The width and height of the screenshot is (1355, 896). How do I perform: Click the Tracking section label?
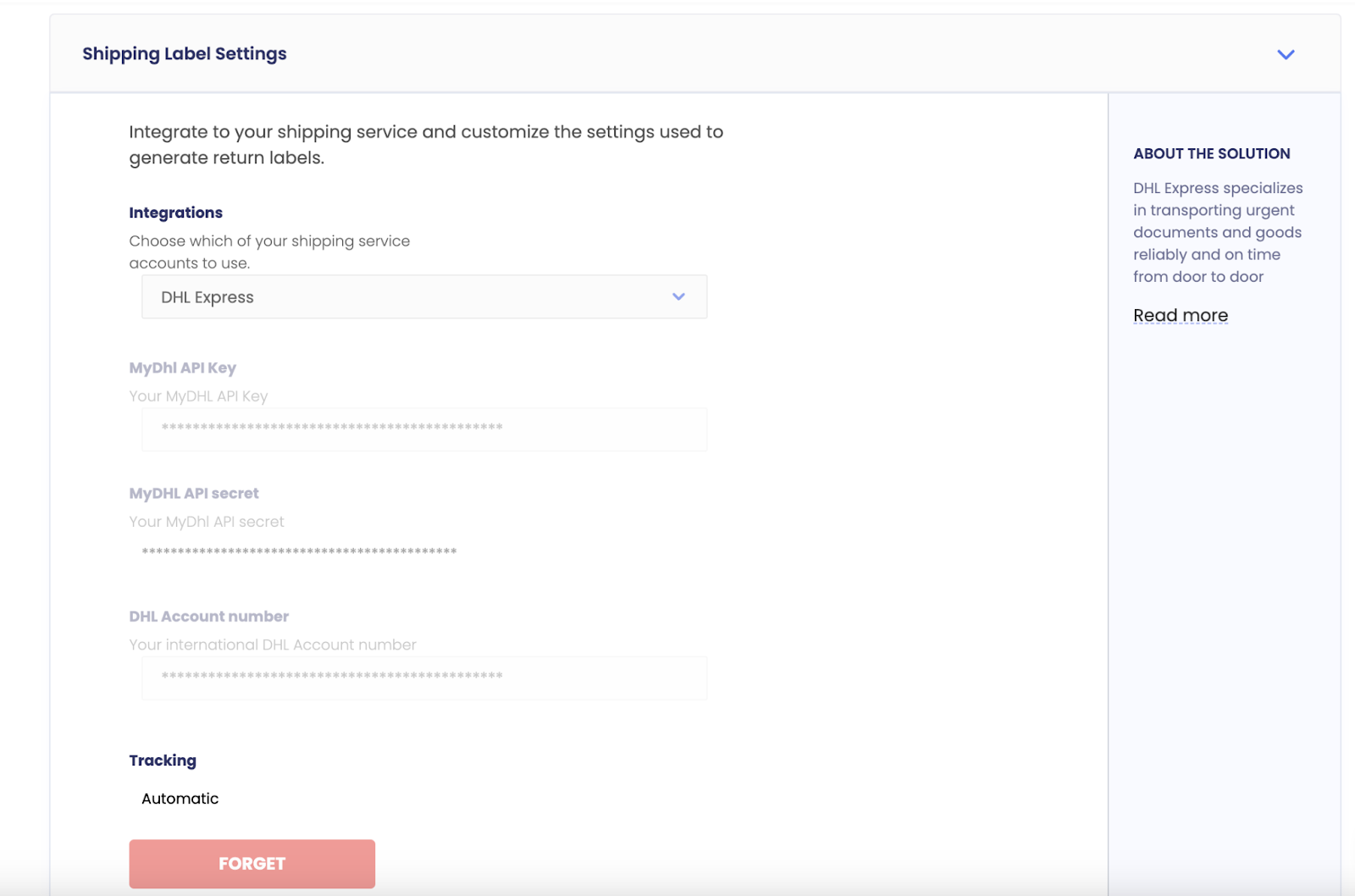pyautogui.click(x=163, y=760)
